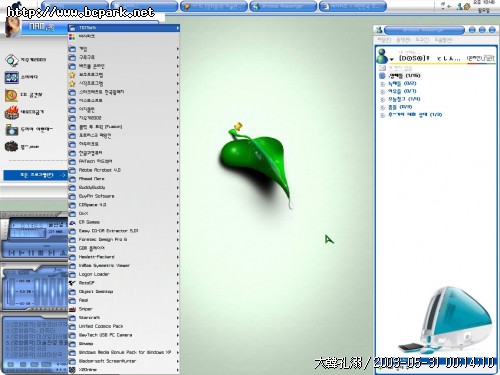Click the Messenger title bar icon
The image size is (500, 375).
coord(379,30)
